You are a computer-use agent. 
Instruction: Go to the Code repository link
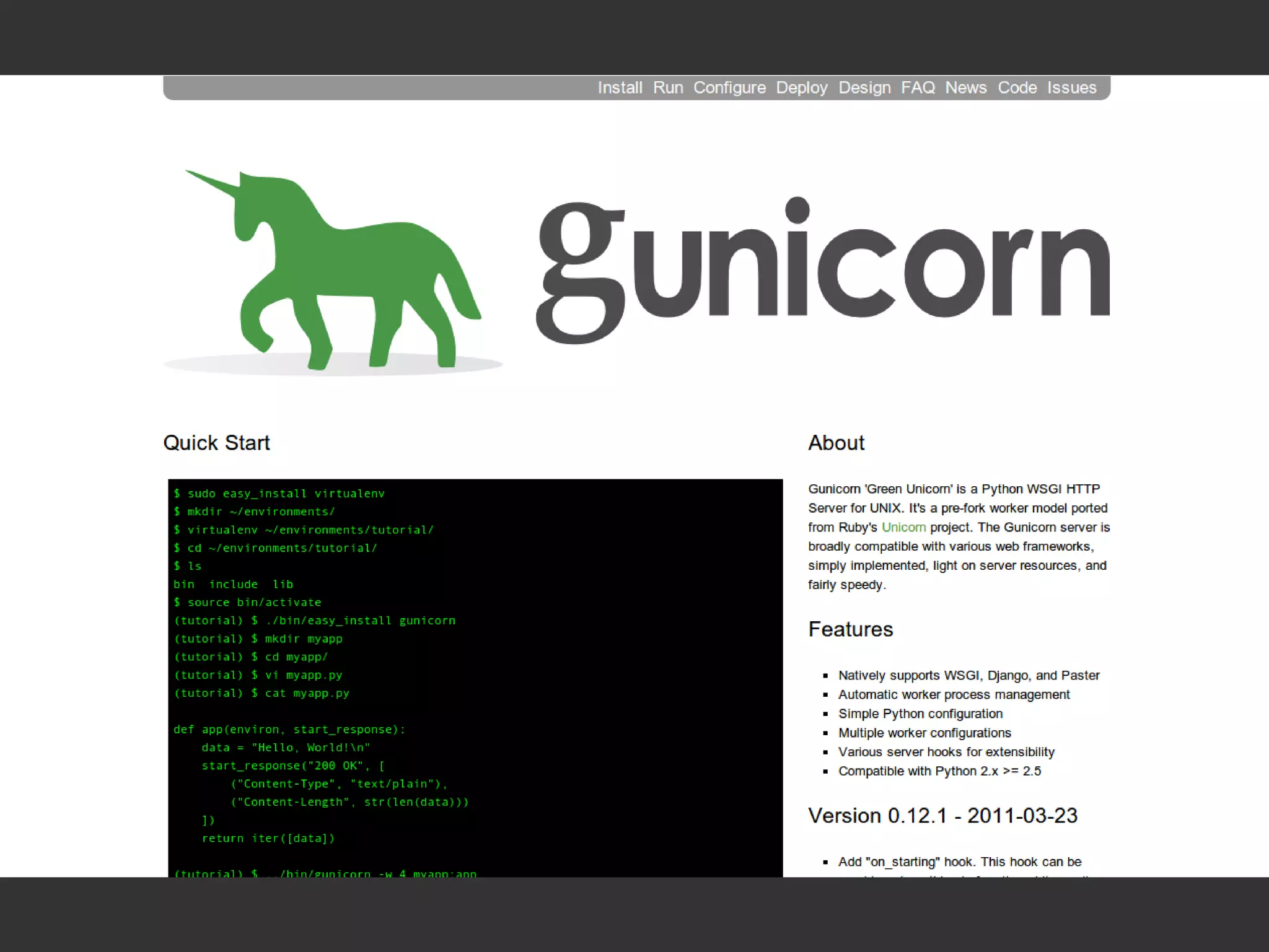coord(1017,88)
